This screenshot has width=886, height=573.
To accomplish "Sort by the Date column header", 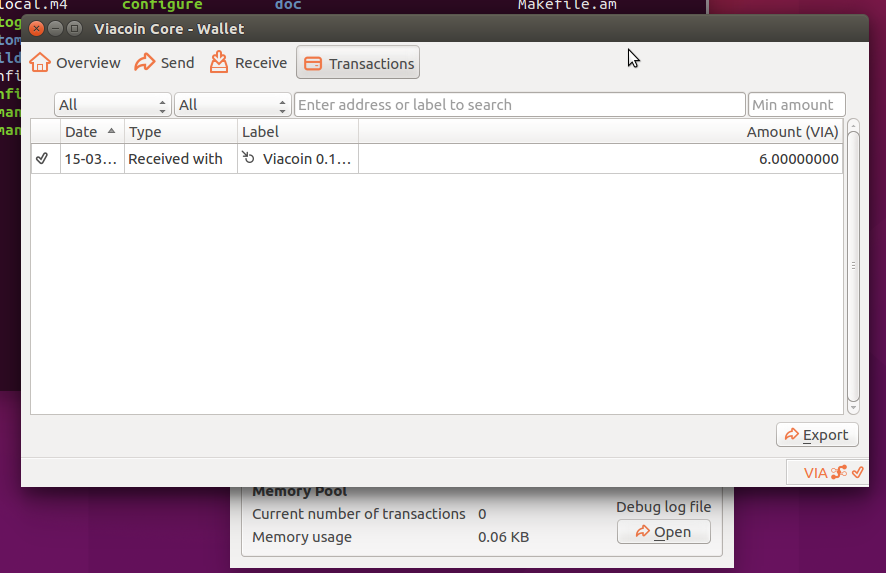I will click(x=92, y=132).
